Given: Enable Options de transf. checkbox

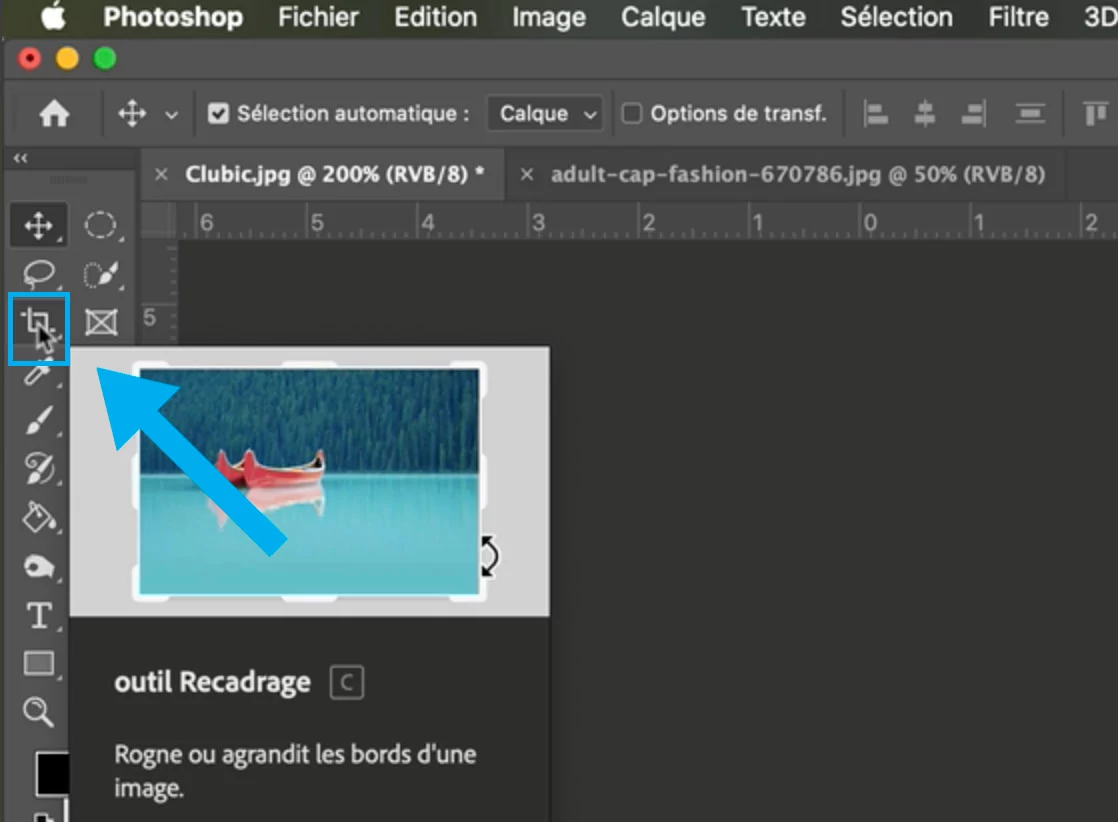Looking at the screenshot, I should pos(632,113).
